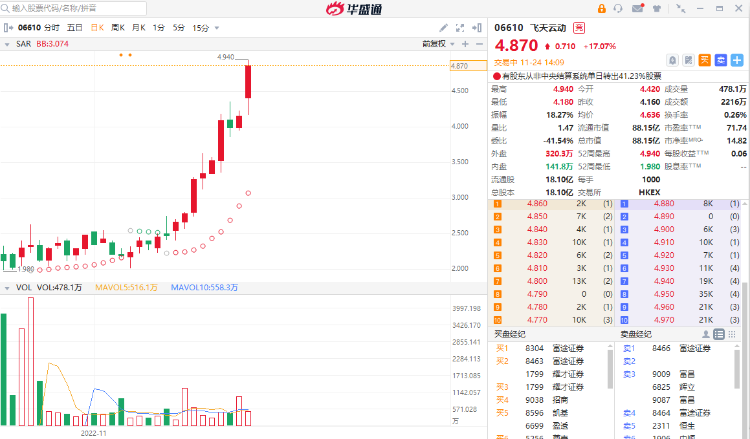Click the orange 买 buy button
Screen dimensions: 750x439
pyautogui.click(x=705, y=60)
